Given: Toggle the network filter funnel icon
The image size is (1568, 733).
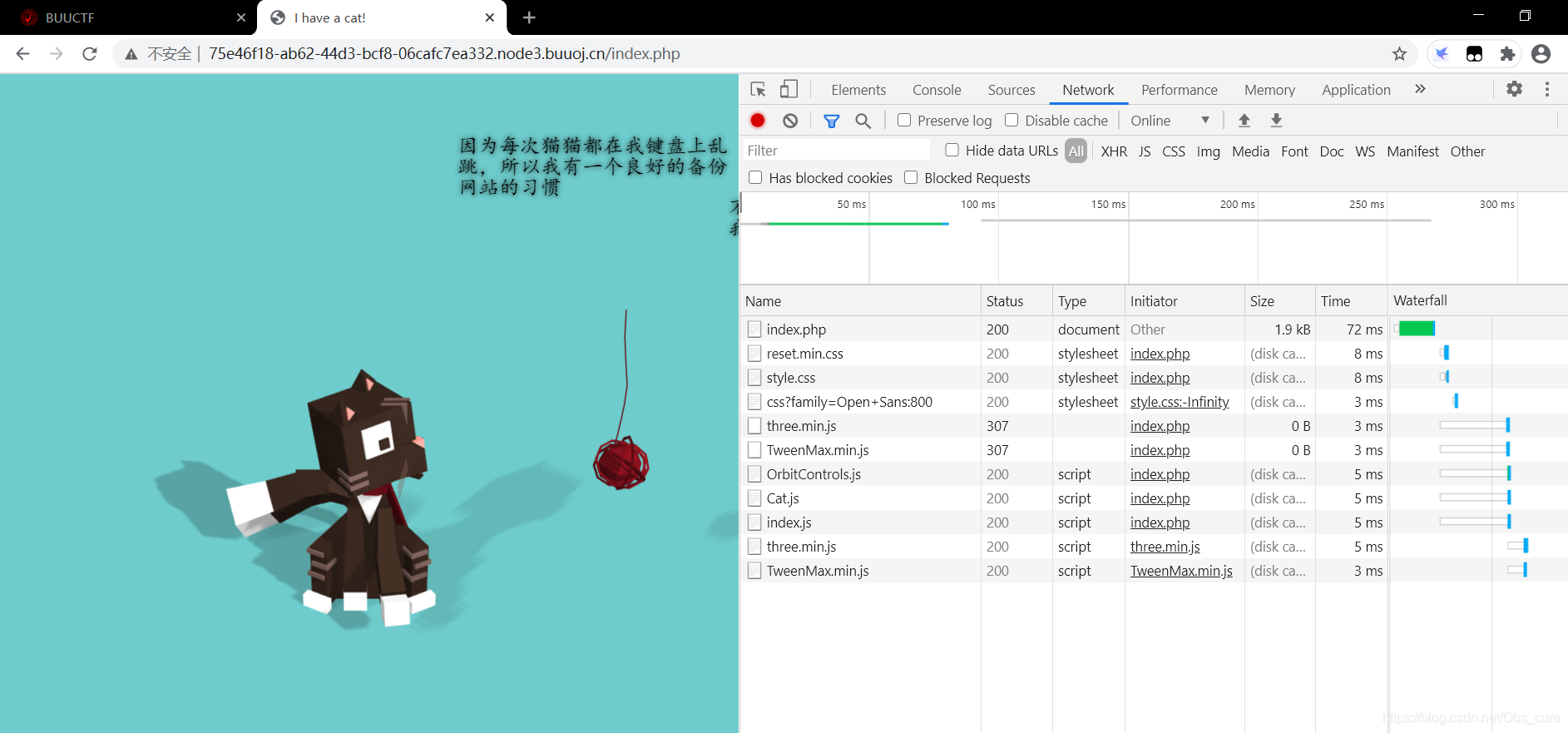Looking at the screenshot, I should tap(831, 121).
